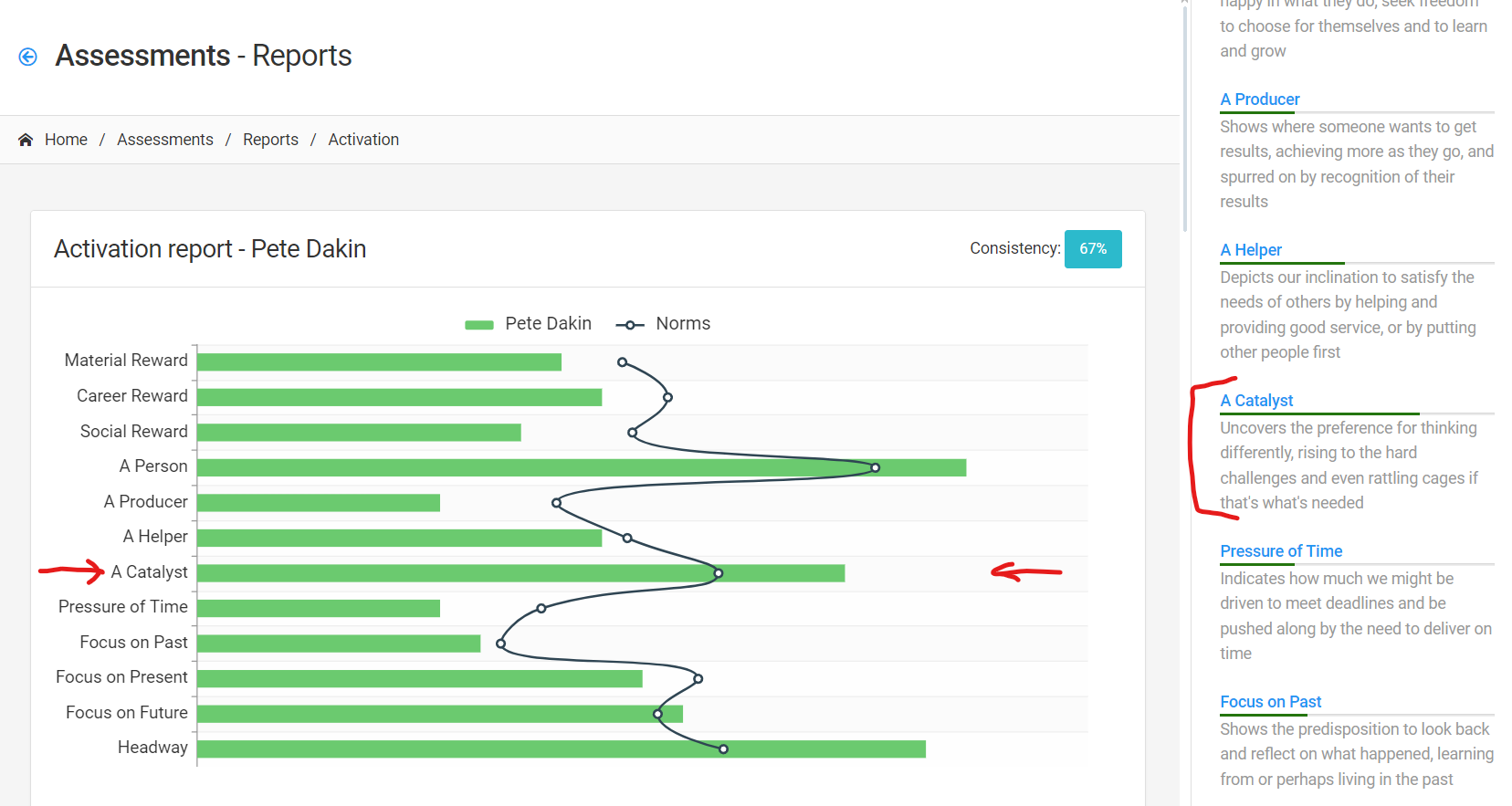The image size is (1512, 806).
Task: Open the Home breadcrumb link
Action: click(66, 140)
